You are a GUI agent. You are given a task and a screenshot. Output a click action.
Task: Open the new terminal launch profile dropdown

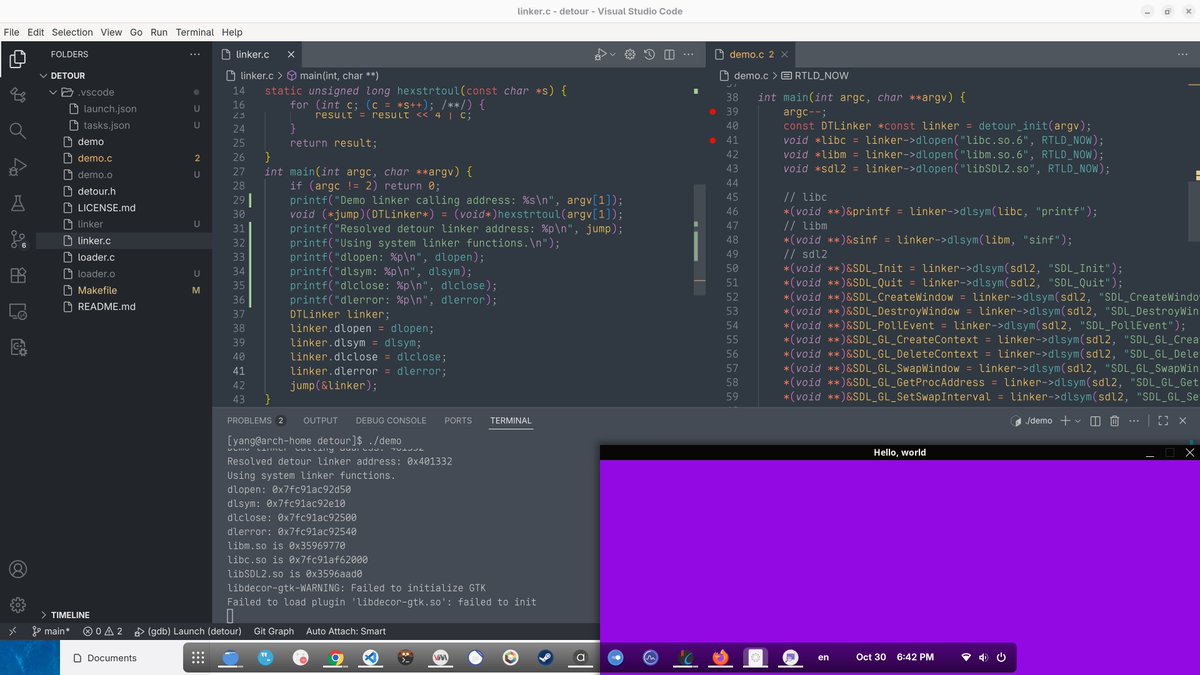point(1078,421)
